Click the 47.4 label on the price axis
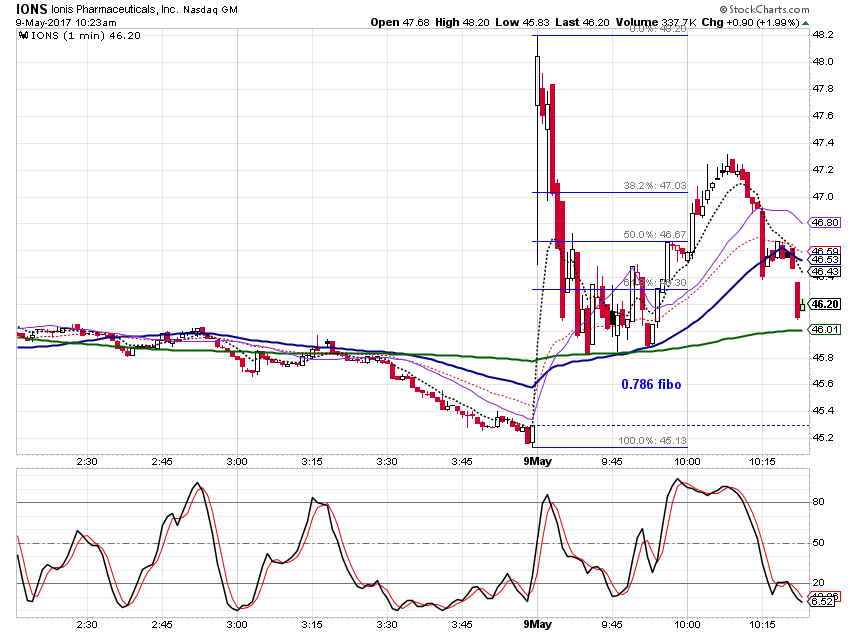Screen dimensions: 850x633 (x=823, y=143)
